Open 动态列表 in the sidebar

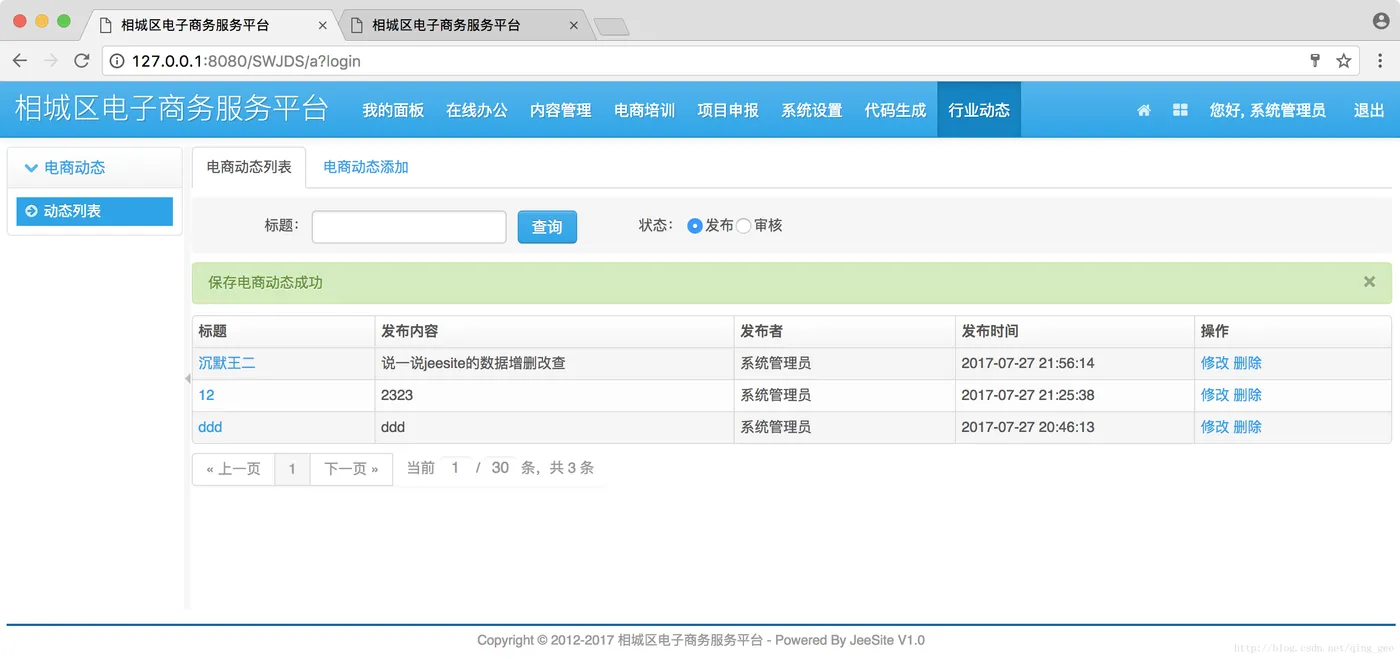[94, 211]
